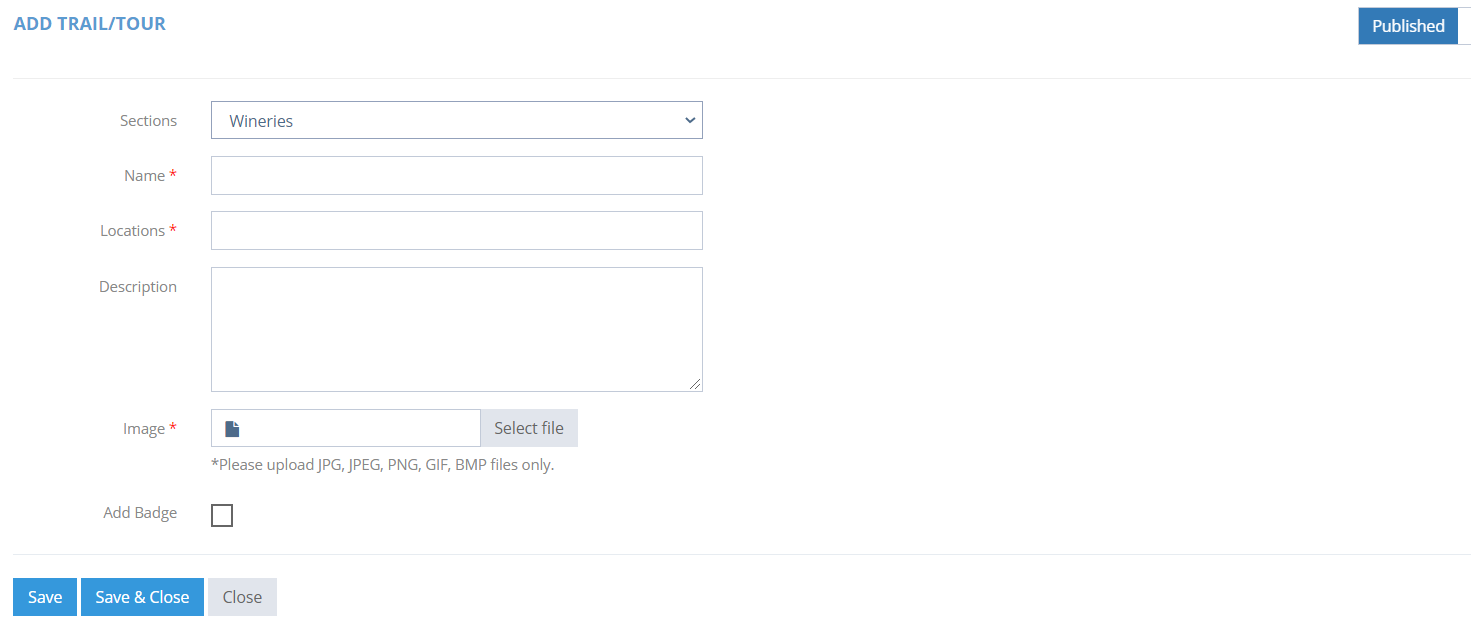Toggle the Published status switch
This screenshot has width=1471, height=638.
(x=1414, y=26)
